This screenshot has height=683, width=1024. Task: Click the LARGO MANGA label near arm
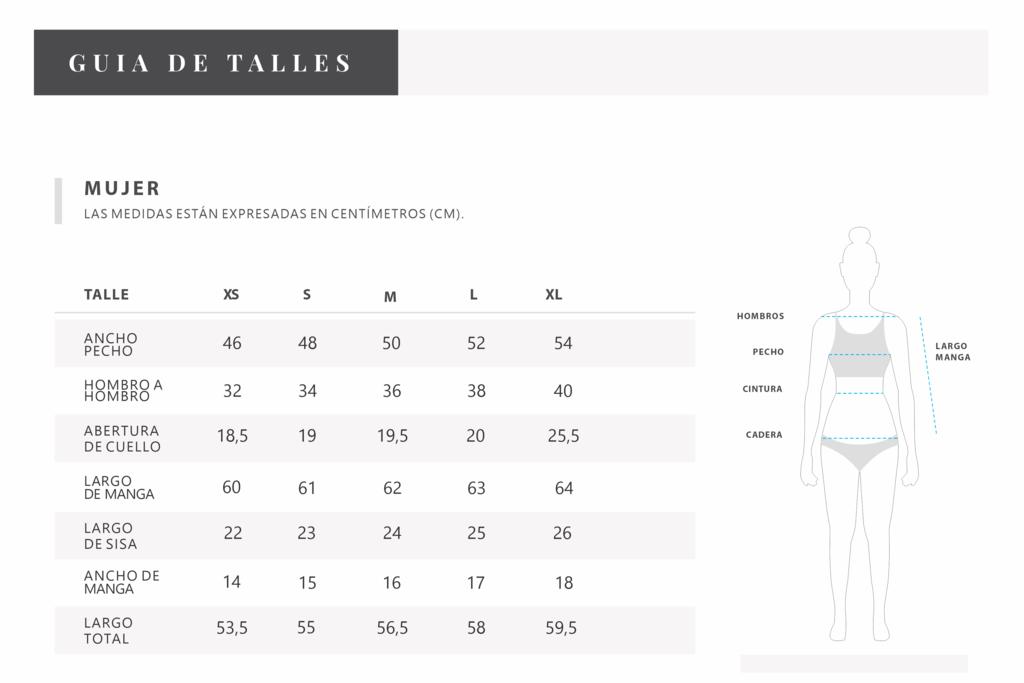point(953,351)
